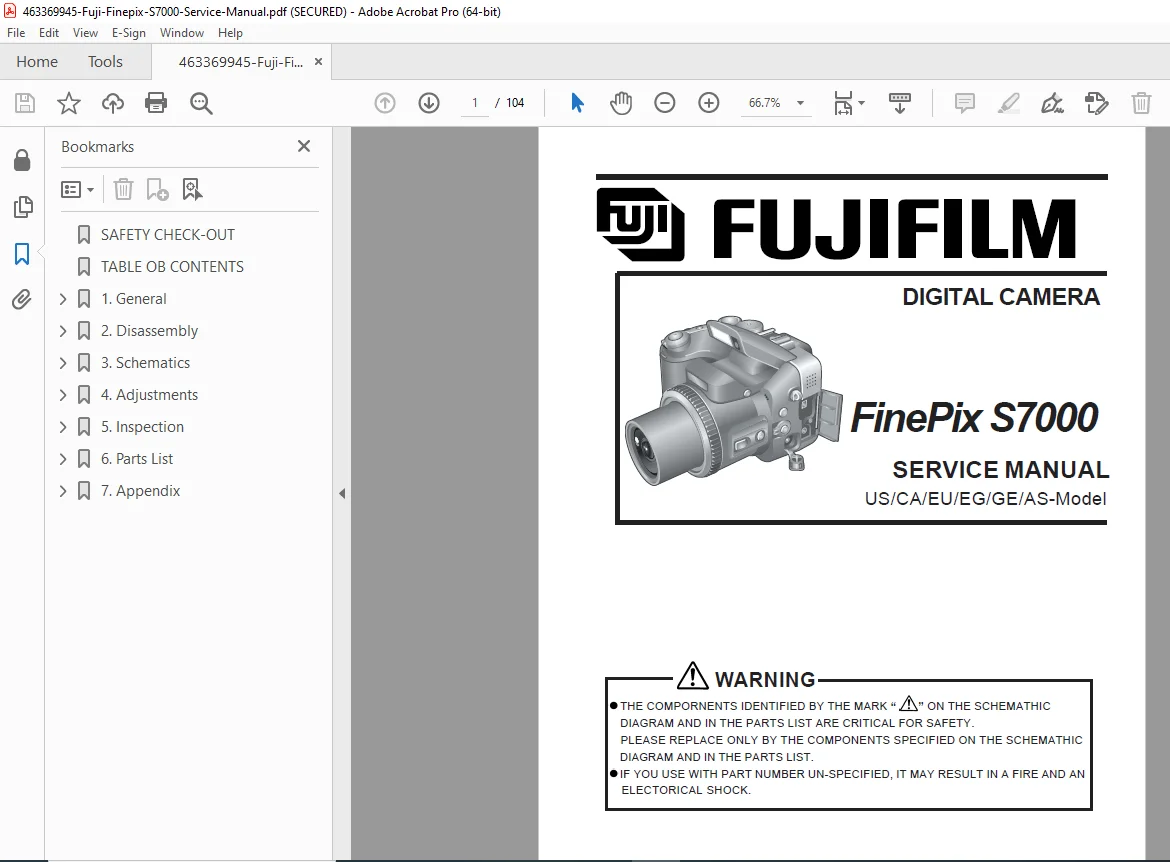Screen dimensions: 1170x862
Task: Activate the Hand pan tool
Action: [621, 103]
